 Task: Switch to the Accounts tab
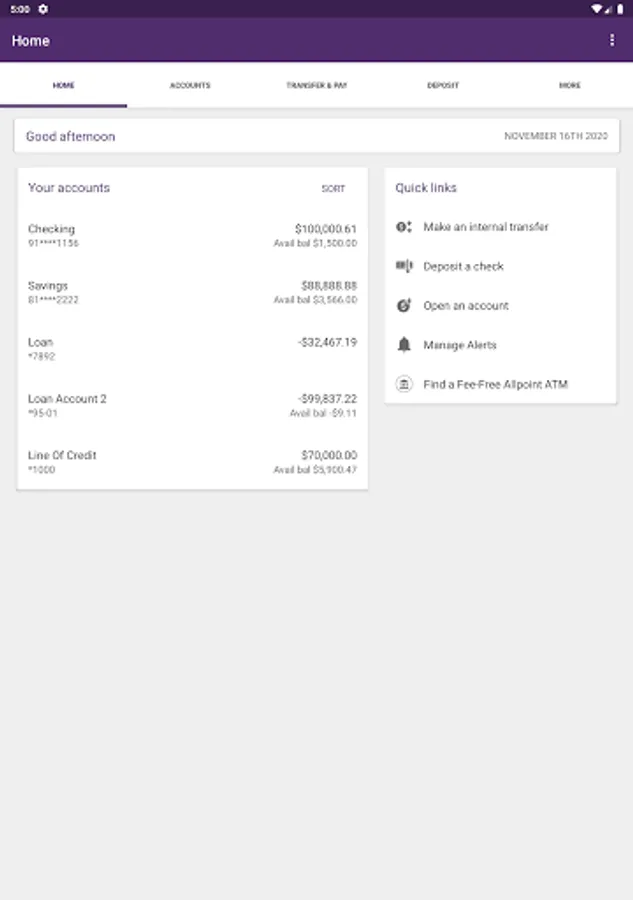pos(190,86)
